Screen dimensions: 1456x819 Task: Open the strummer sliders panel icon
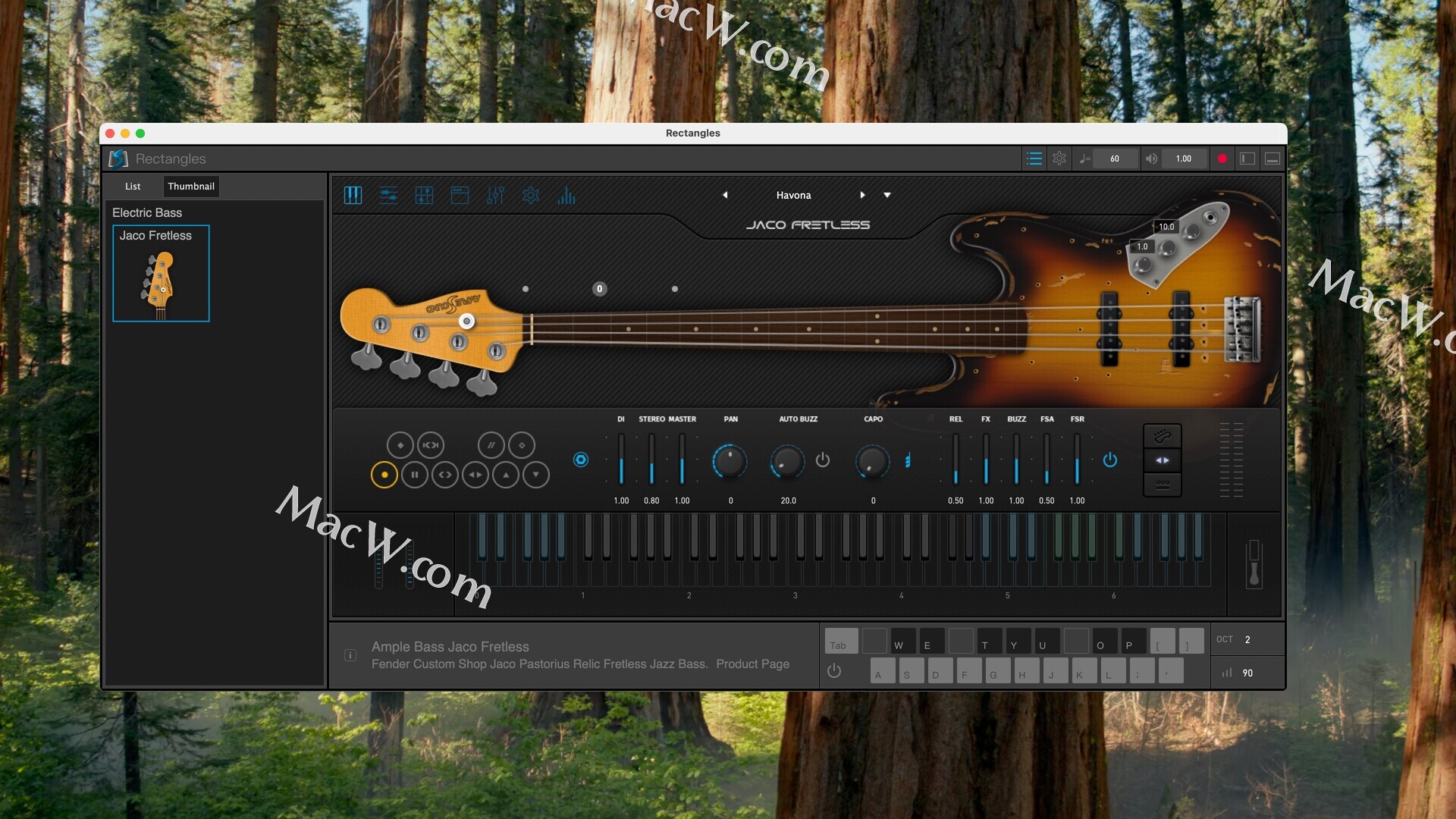coord(388,196)
